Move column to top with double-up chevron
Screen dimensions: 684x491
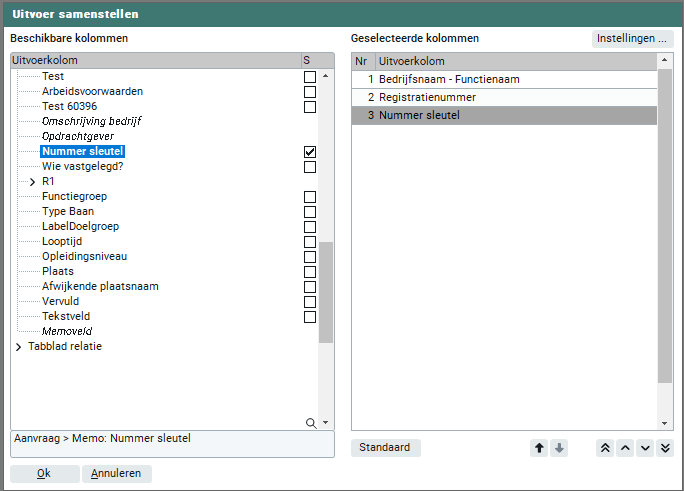pyautogui.click(x=603, y=448)
